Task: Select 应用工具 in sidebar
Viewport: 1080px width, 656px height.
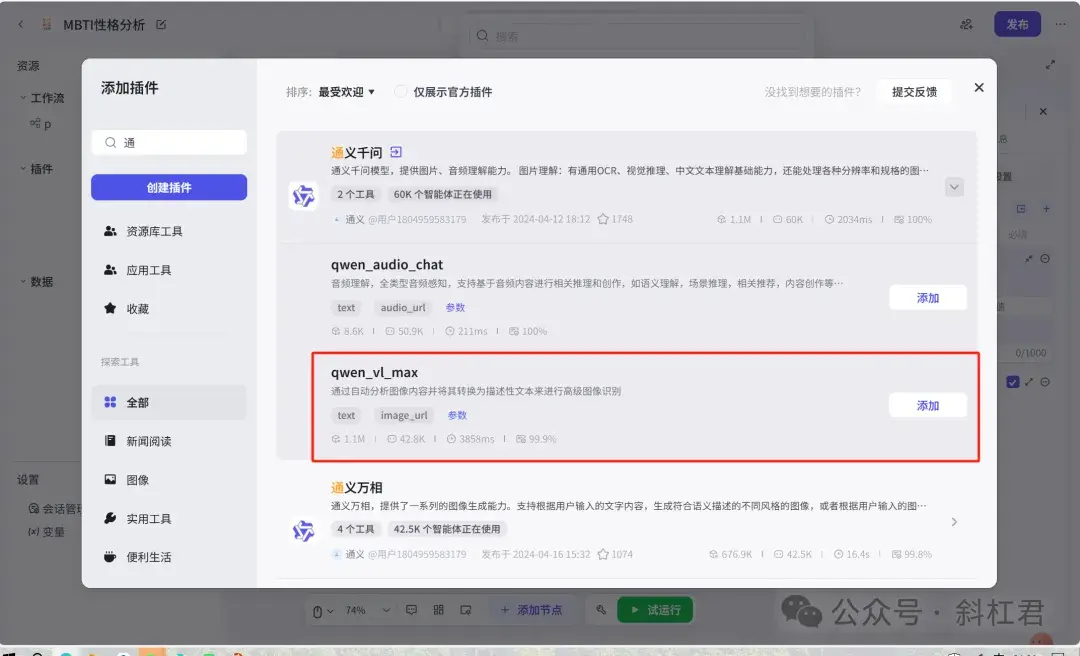Action: (x=169, y=269)
